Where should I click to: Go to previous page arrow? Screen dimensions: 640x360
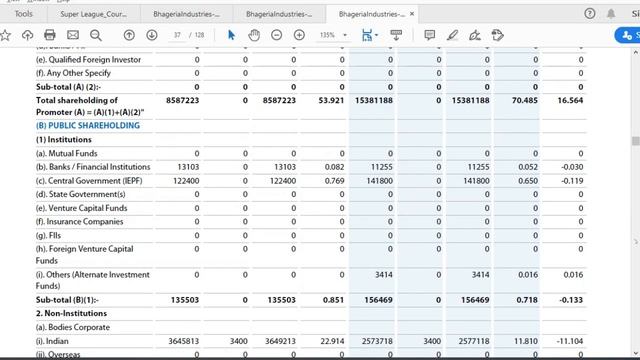(x=129, y=35)
